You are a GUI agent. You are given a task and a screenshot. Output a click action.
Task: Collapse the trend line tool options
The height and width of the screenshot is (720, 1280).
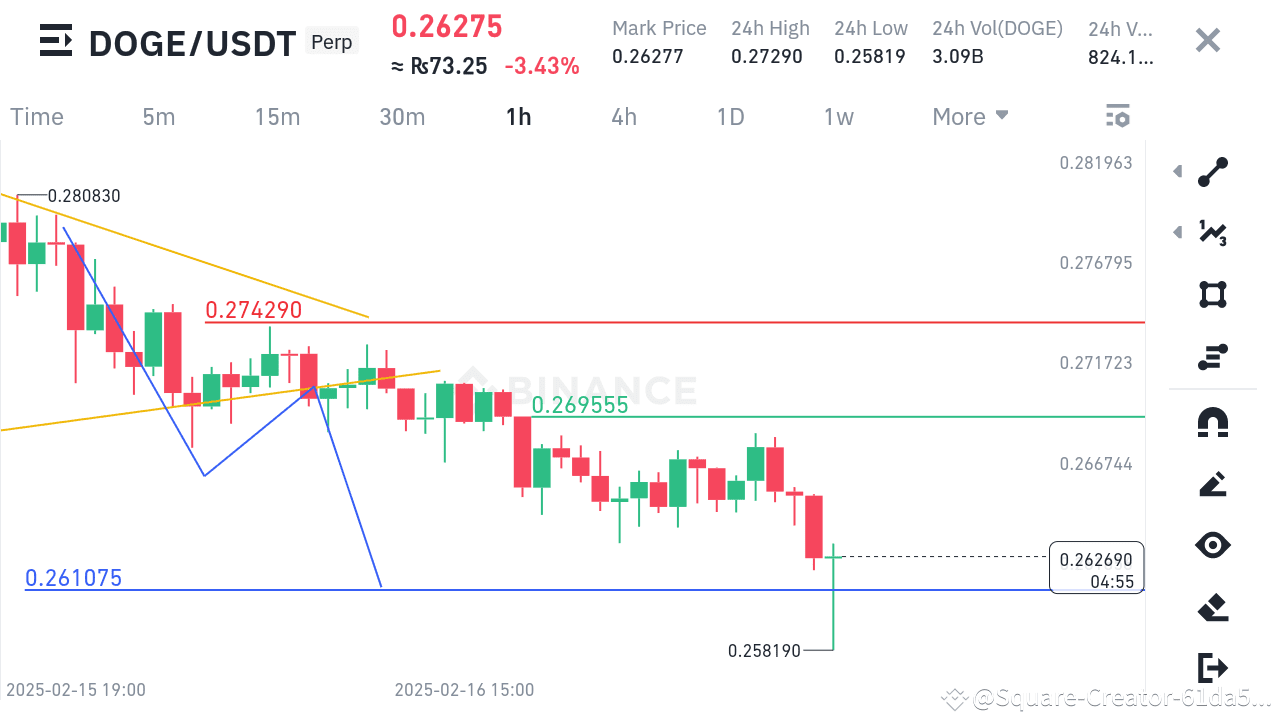(1177, 171)
